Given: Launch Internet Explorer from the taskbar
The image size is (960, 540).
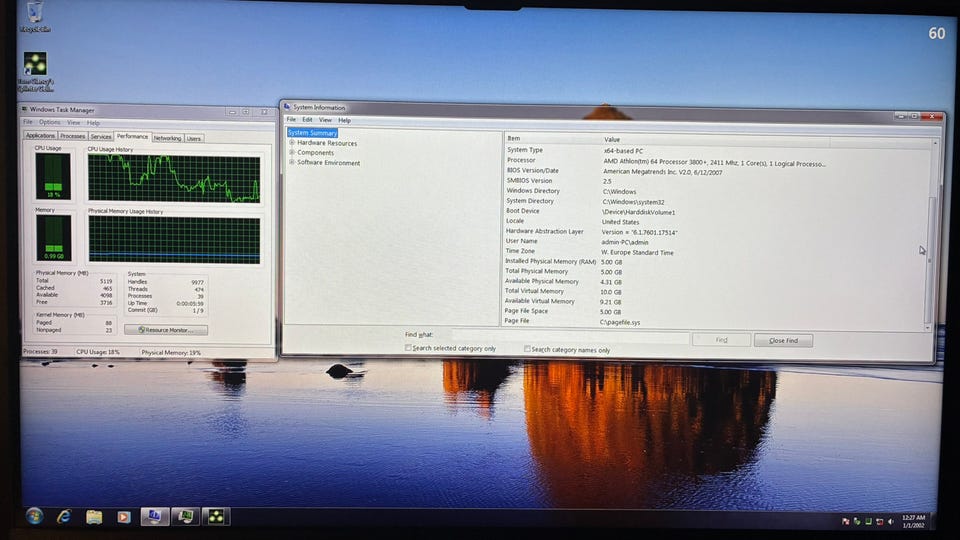Looking at the screenshot, I should 64,516.
